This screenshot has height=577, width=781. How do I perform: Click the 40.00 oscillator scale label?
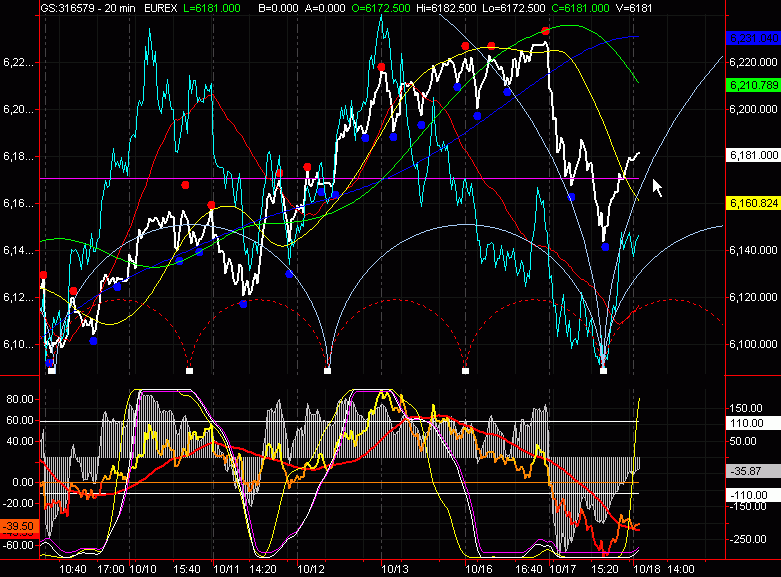click(19, 441)
